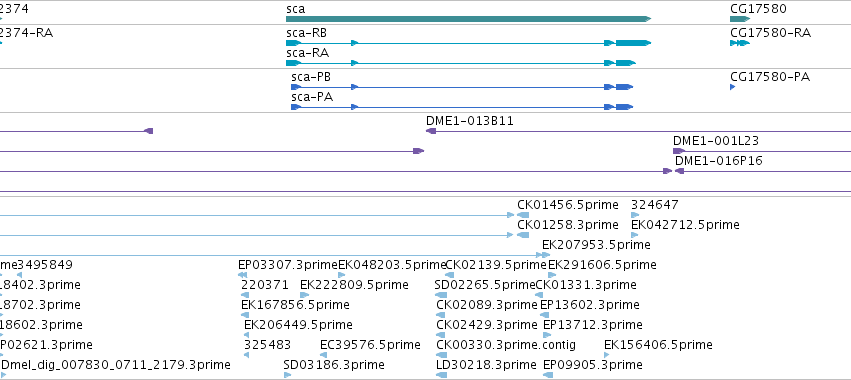The width and height of the screenshot is (851, 380).
Task: Select the sca-RB transcript label
Action: [x=306, y=33]
